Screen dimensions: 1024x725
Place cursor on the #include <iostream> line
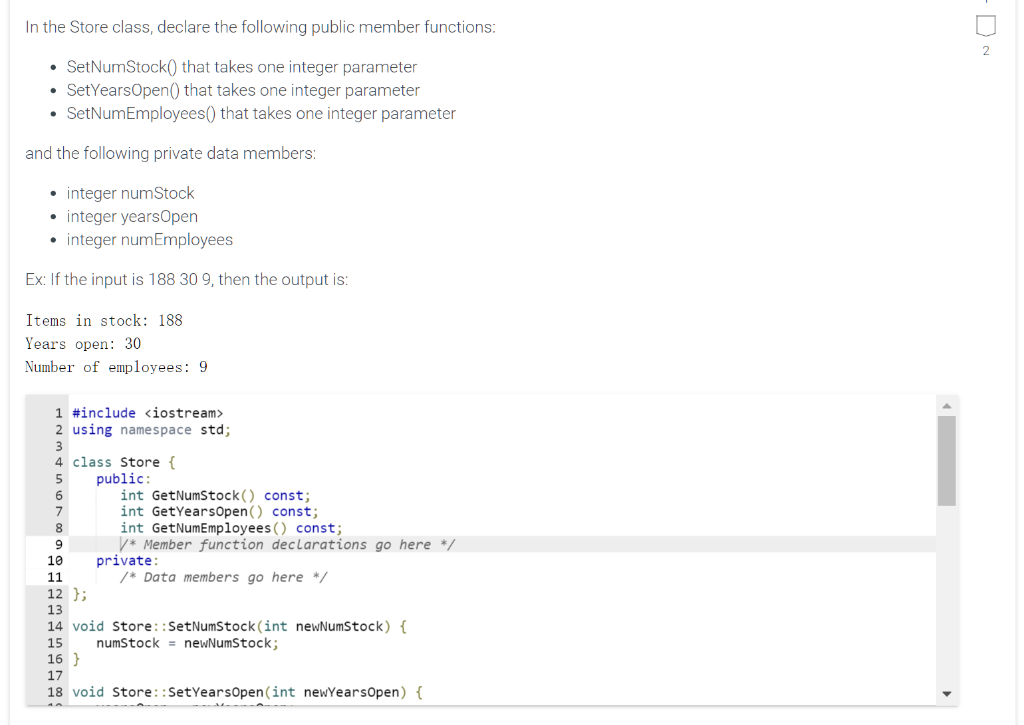pyautogui.click(x=148, y=412)
